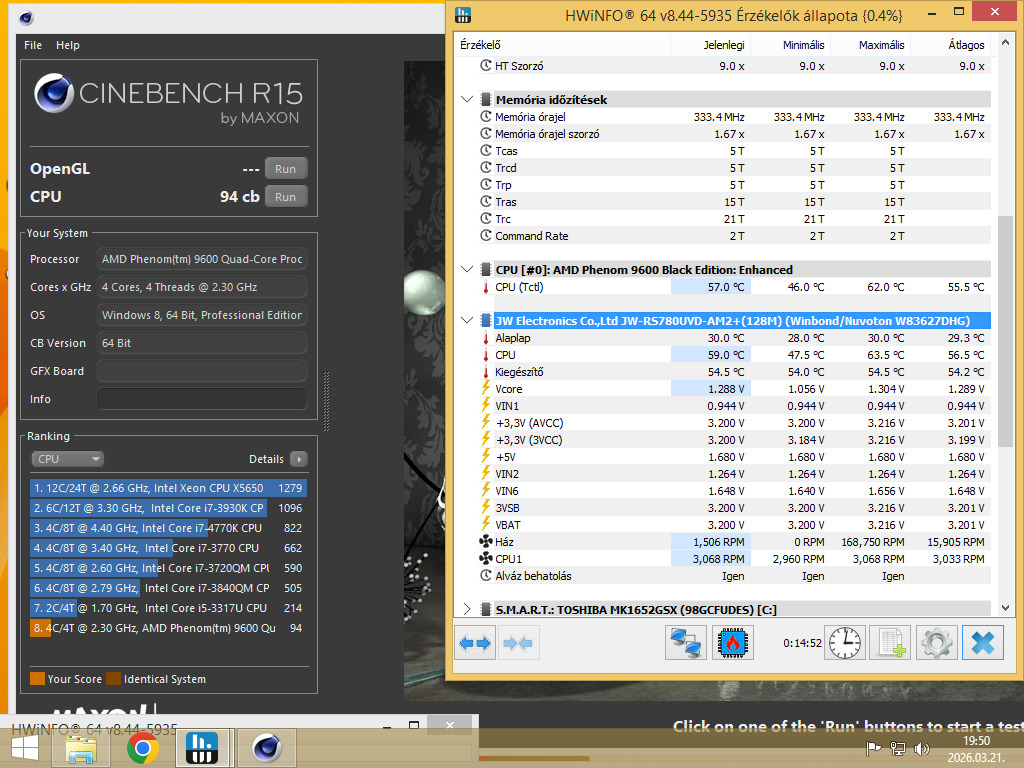Click the CPU (Tctl) thermometer icon
Screen dimensions: 1024x768
pos(486,287)
